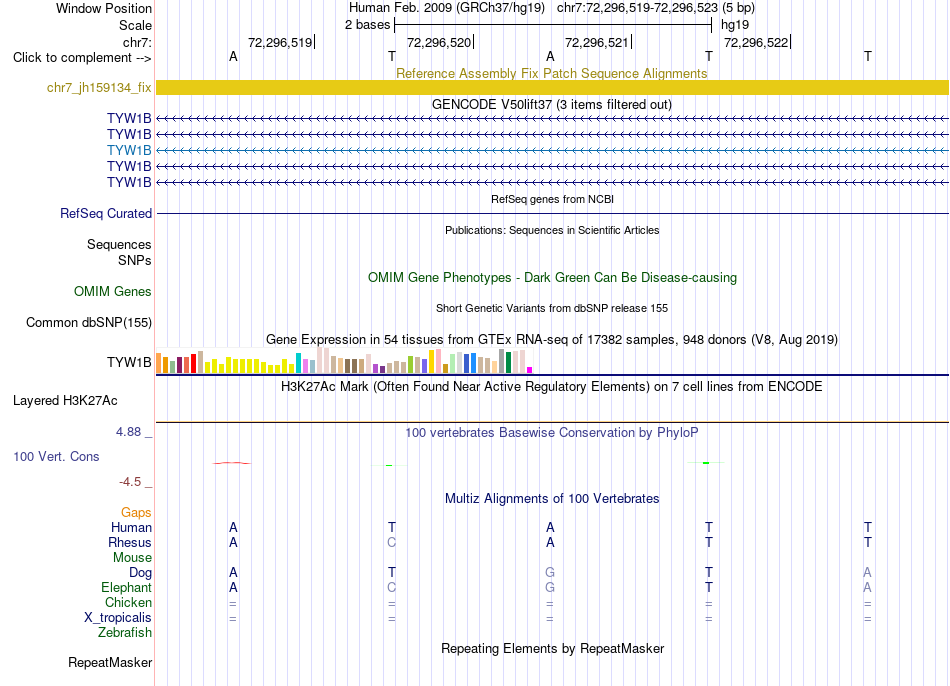The width and height of the screenshot is (950, 686).
Task: Select the Dog alignment row label
Action: click(x=140, y=573)
